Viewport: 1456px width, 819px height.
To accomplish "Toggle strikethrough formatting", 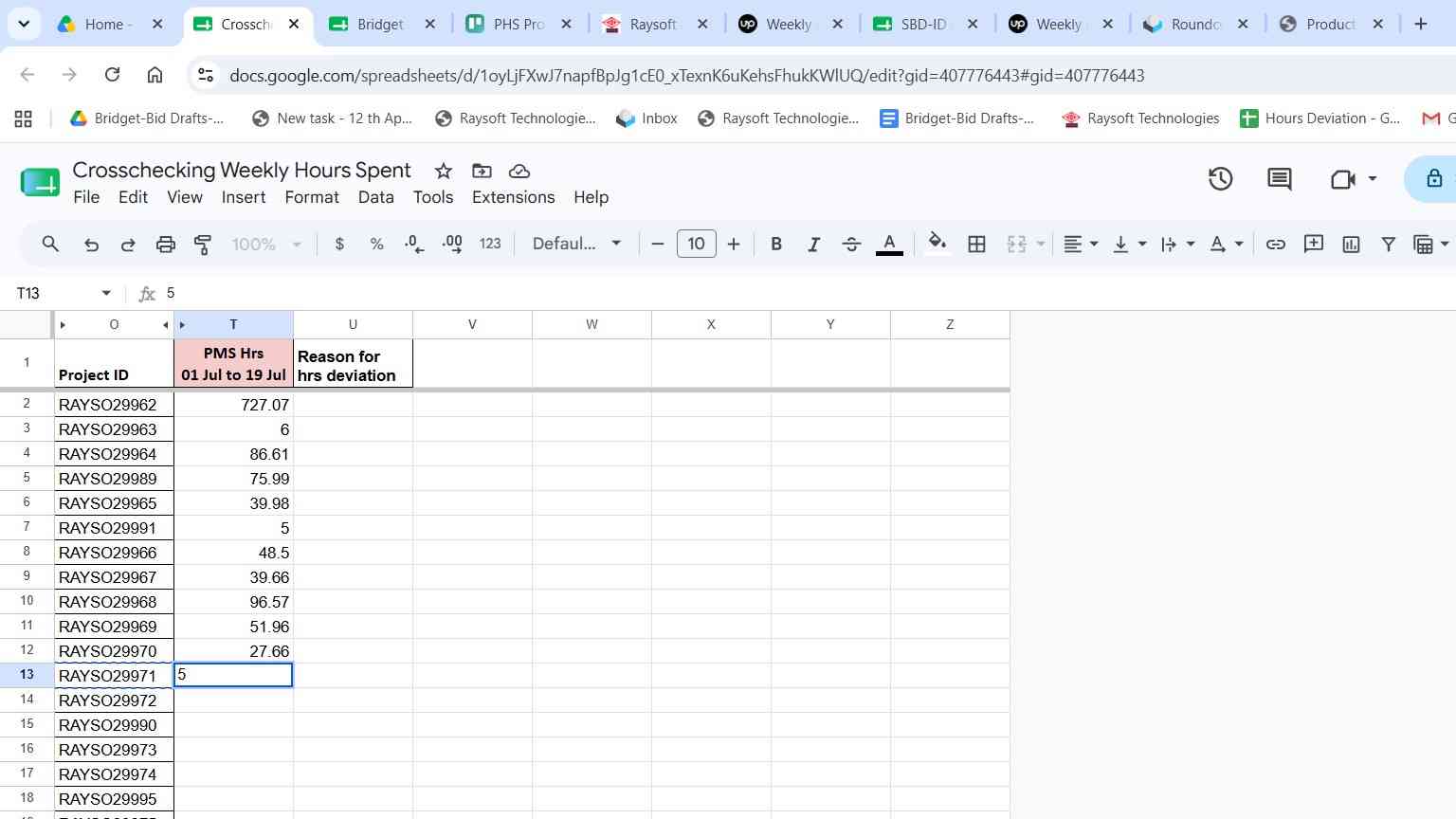I will point(851,244).
